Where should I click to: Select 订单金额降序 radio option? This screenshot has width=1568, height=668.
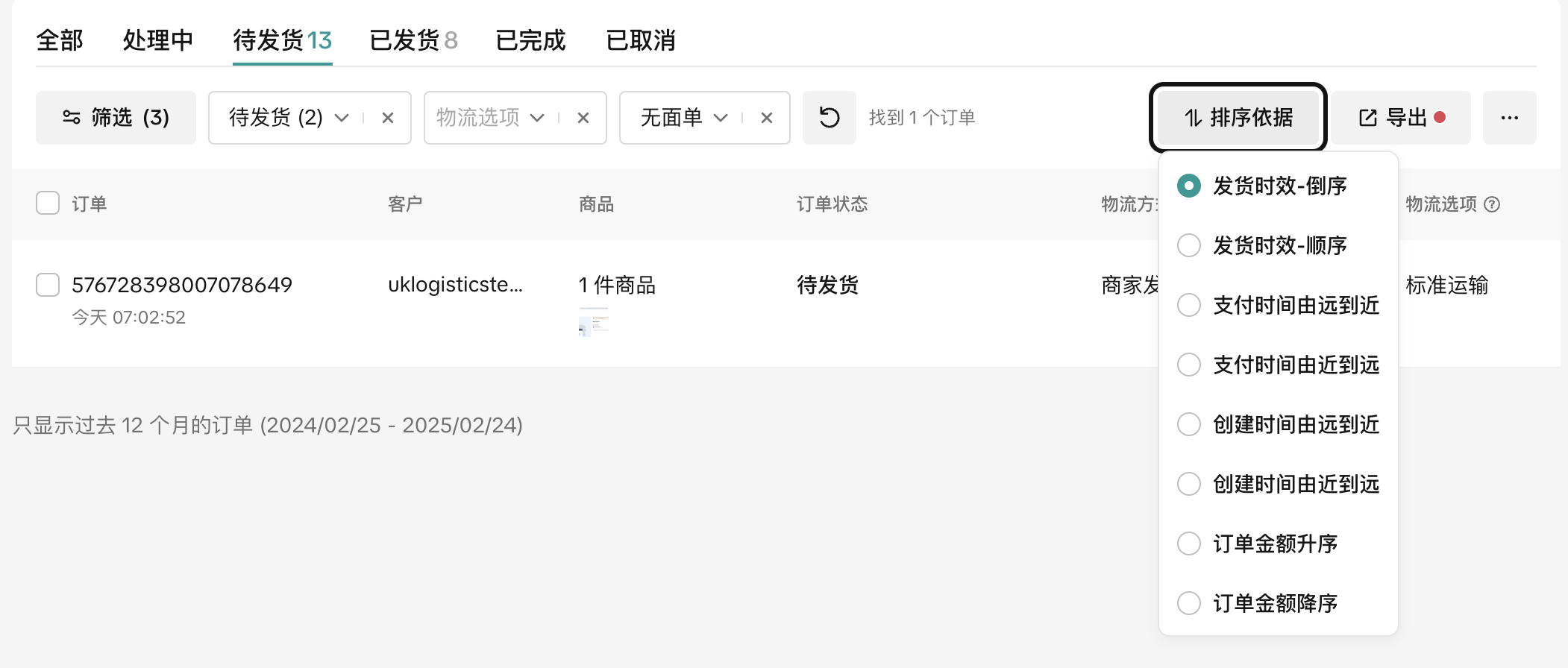tap(1189, 603)
